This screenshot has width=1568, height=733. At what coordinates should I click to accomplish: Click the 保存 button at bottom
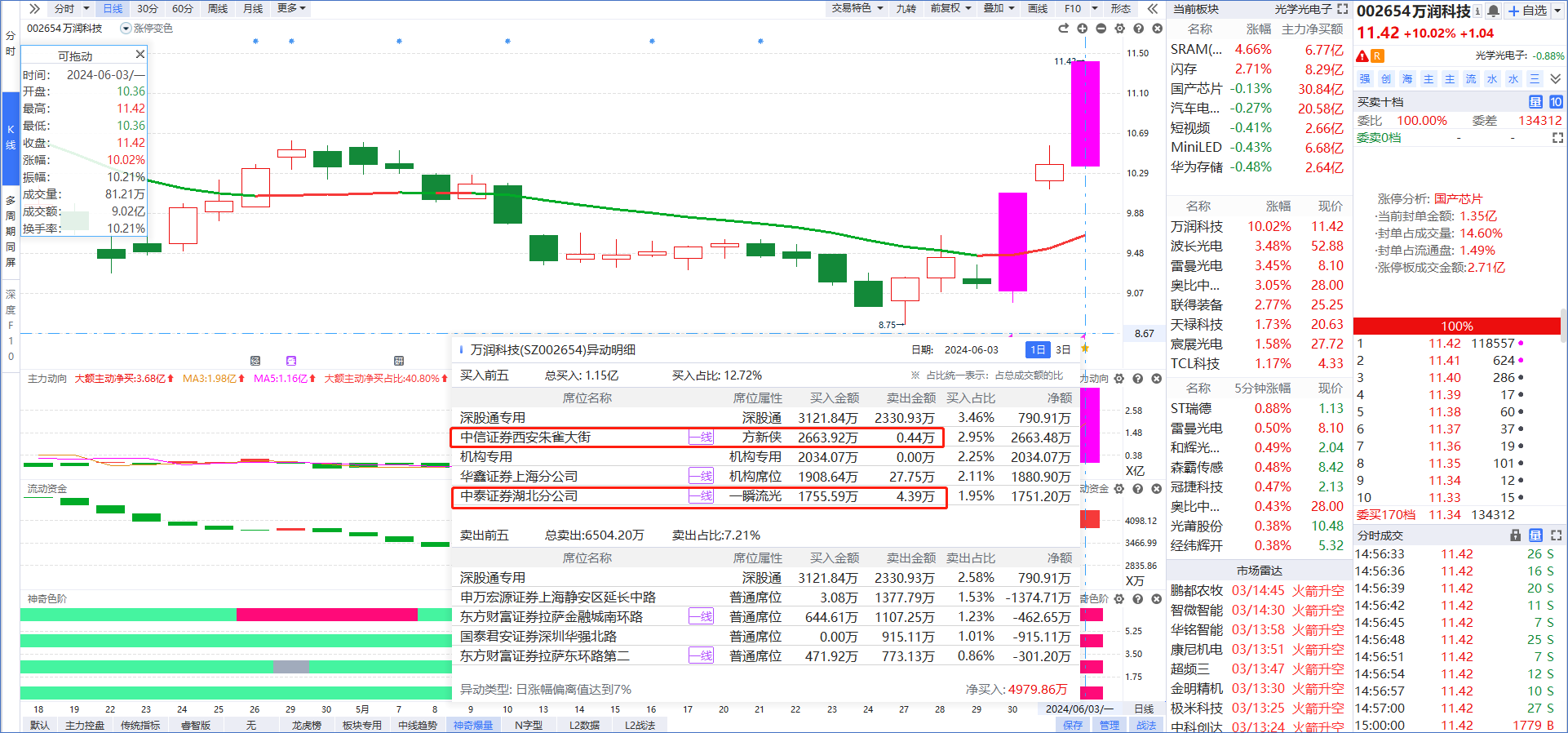[x=1073, y=725]
